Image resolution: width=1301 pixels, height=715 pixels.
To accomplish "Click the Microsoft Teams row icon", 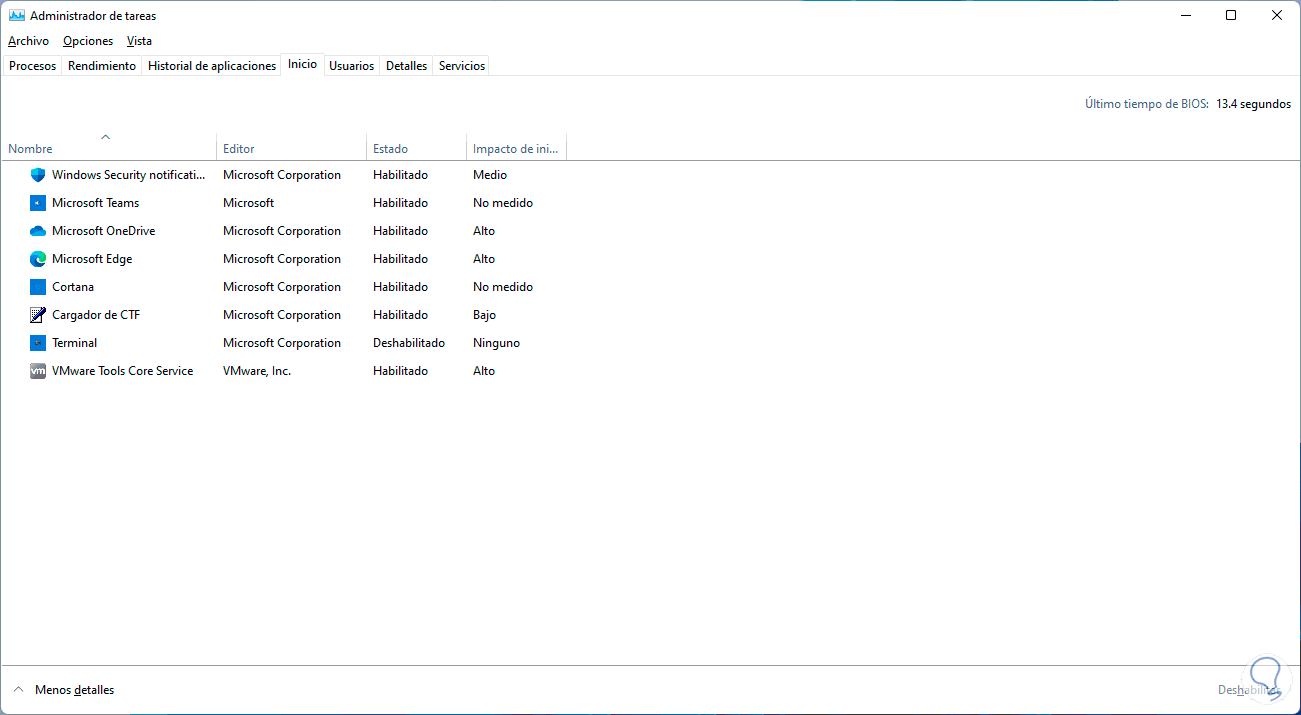I will (38, 203).
